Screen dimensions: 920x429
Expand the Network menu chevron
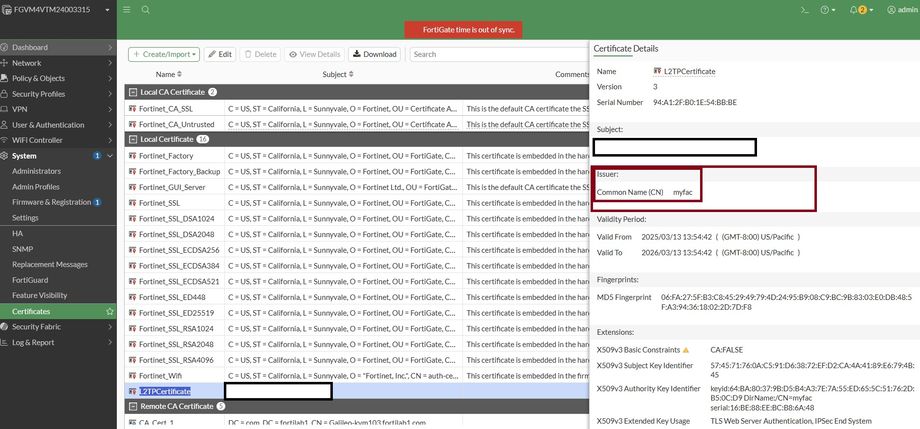[x=110, y=63]
